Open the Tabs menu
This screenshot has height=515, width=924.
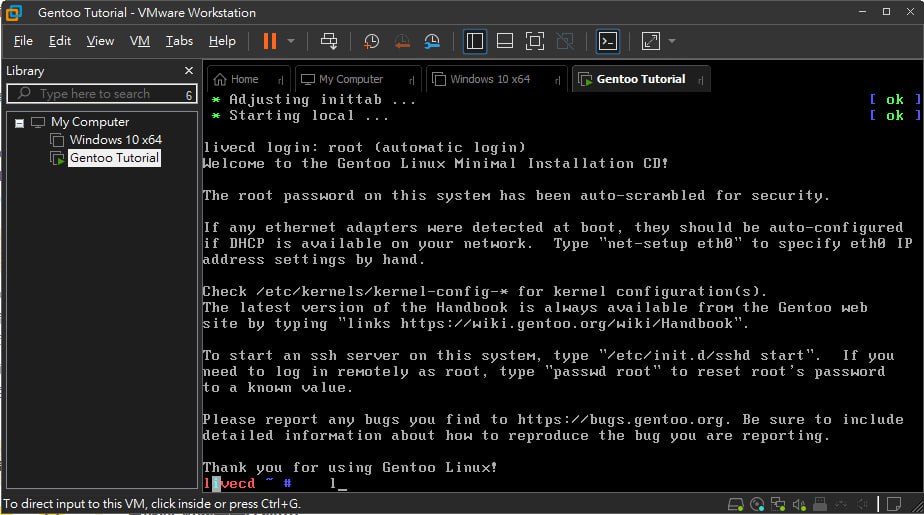(x=179, y=41)
